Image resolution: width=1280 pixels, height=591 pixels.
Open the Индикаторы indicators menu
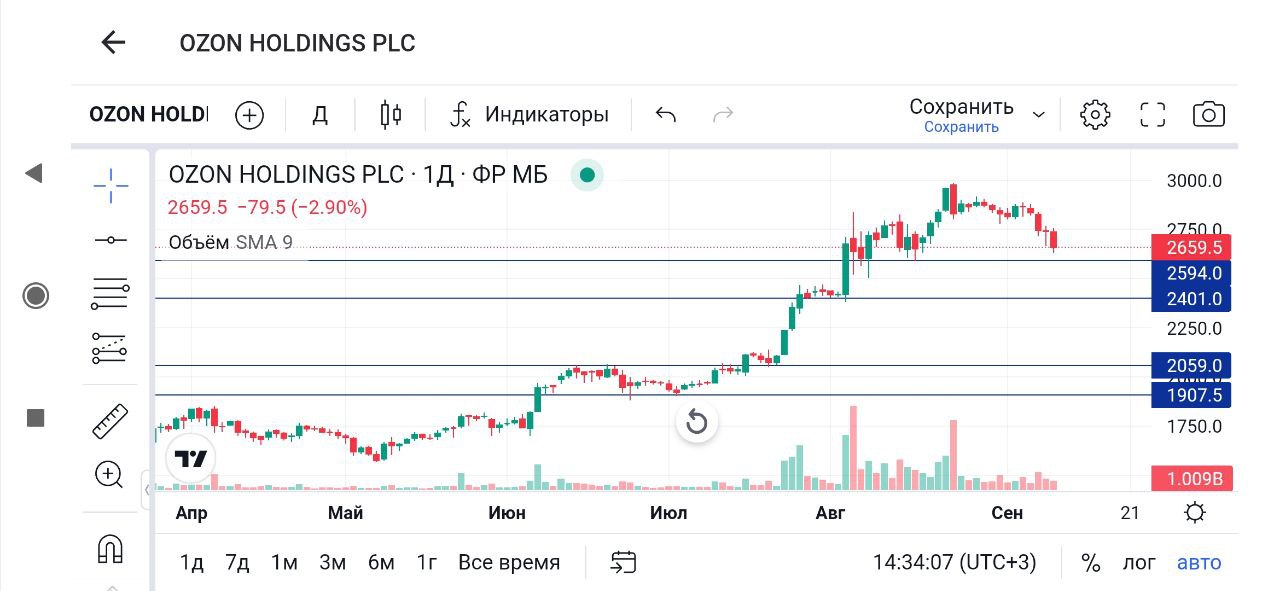coord(529,115)
